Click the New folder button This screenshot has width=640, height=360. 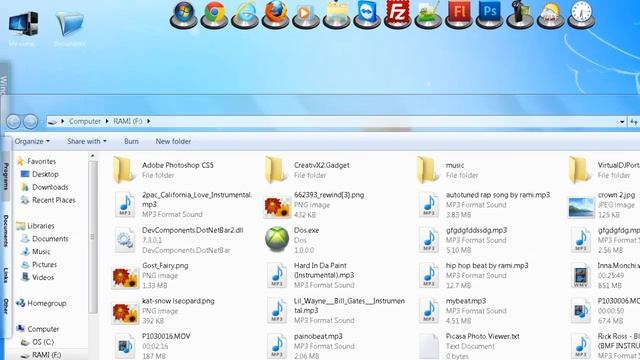pos(173,141)
